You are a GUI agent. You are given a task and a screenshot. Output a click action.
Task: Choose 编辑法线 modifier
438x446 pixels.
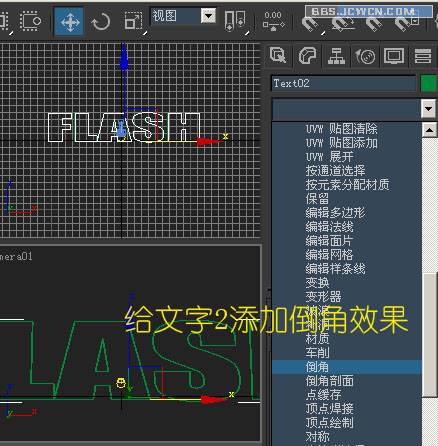point(330,227)
